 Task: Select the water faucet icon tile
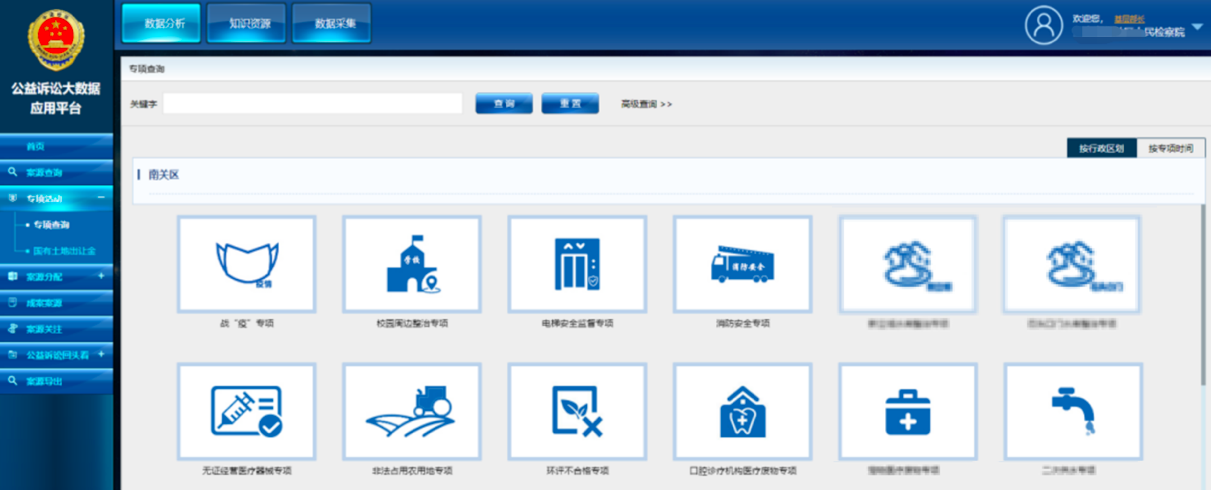[x=1073, y=411]
